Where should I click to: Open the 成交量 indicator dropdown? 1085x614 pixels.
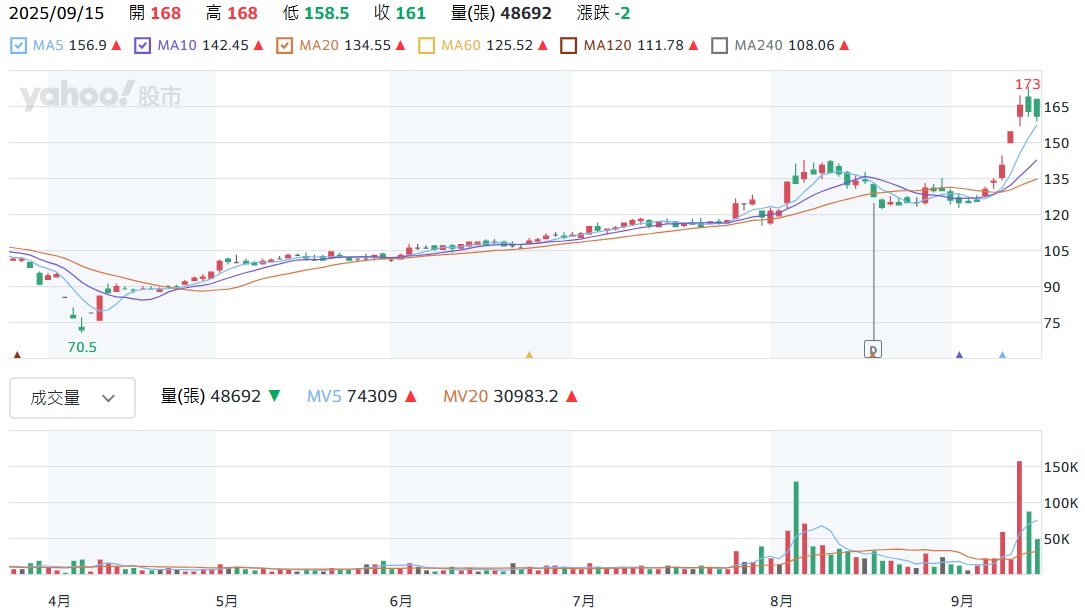click(x=72, y=398)
